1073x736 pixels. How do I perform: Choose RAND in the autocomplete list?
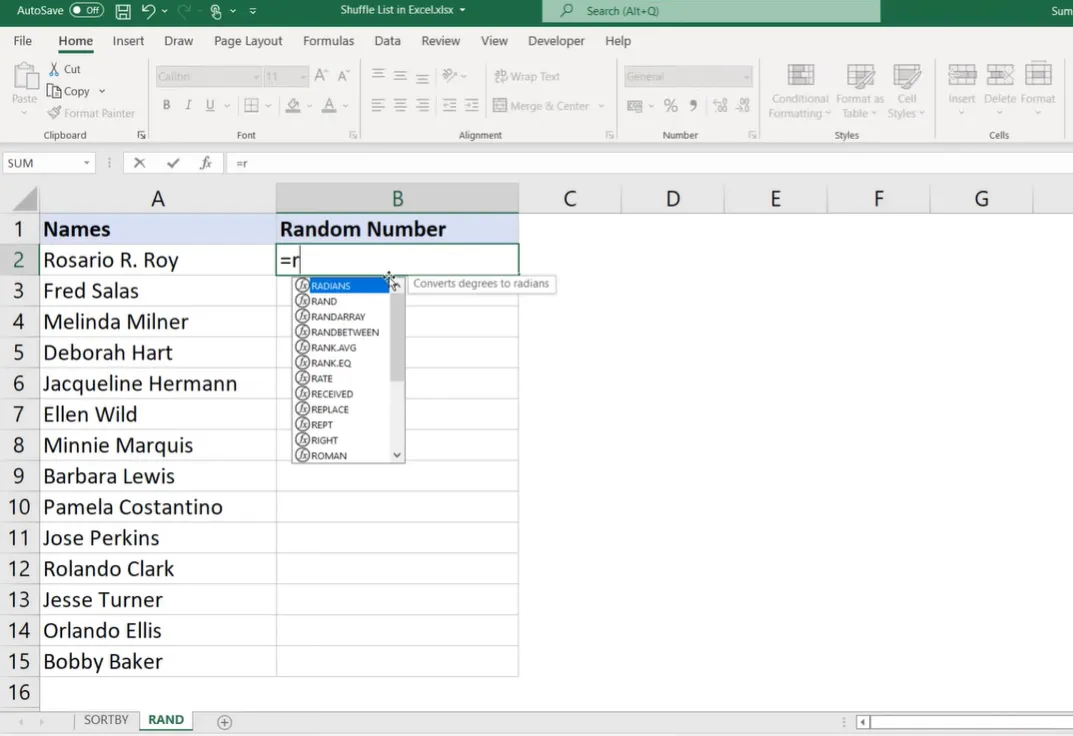(324, 301)
